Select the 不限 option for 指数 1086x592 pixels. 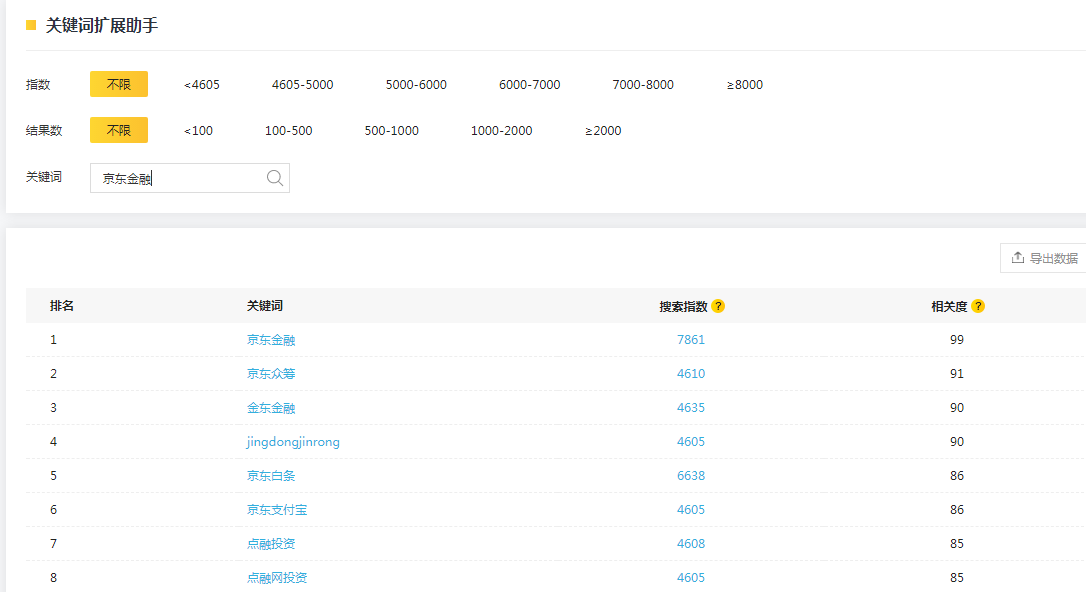click(x=119, y=85)
